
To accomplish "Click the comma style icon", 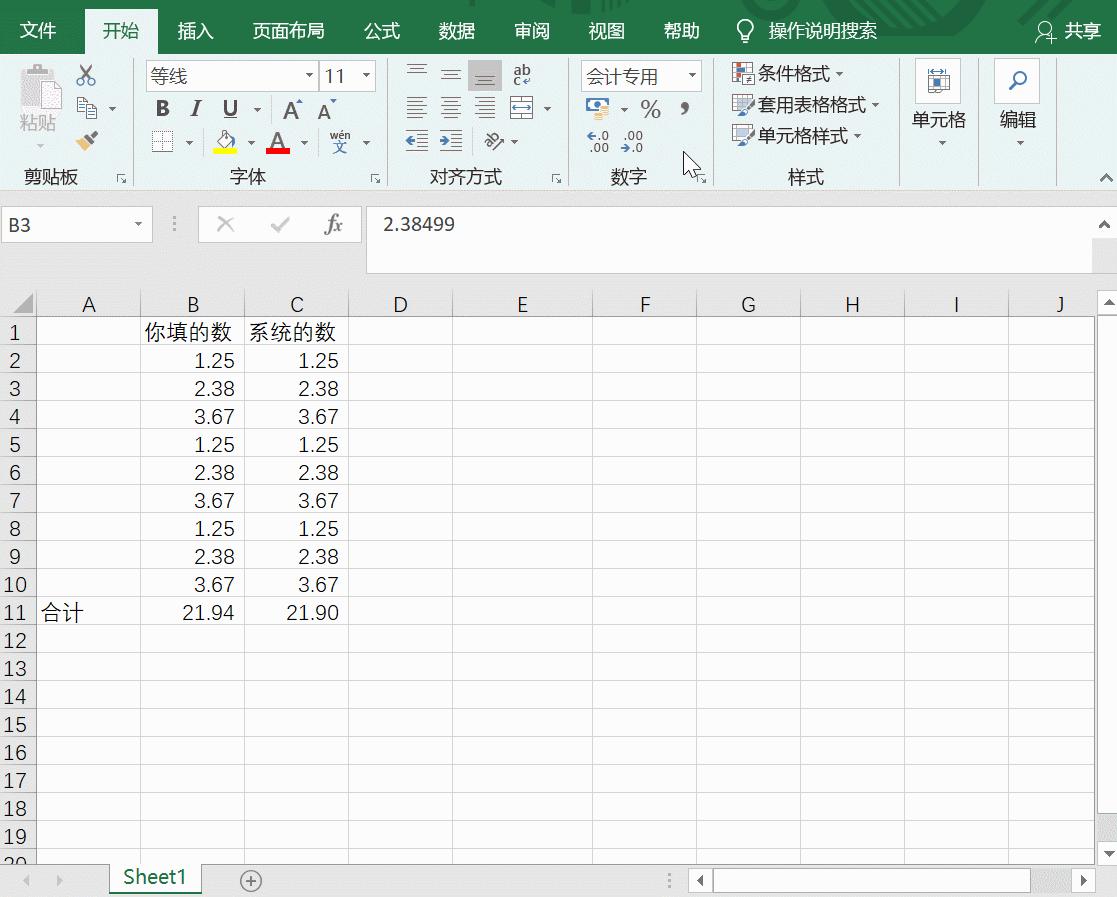I will (684, 107).
